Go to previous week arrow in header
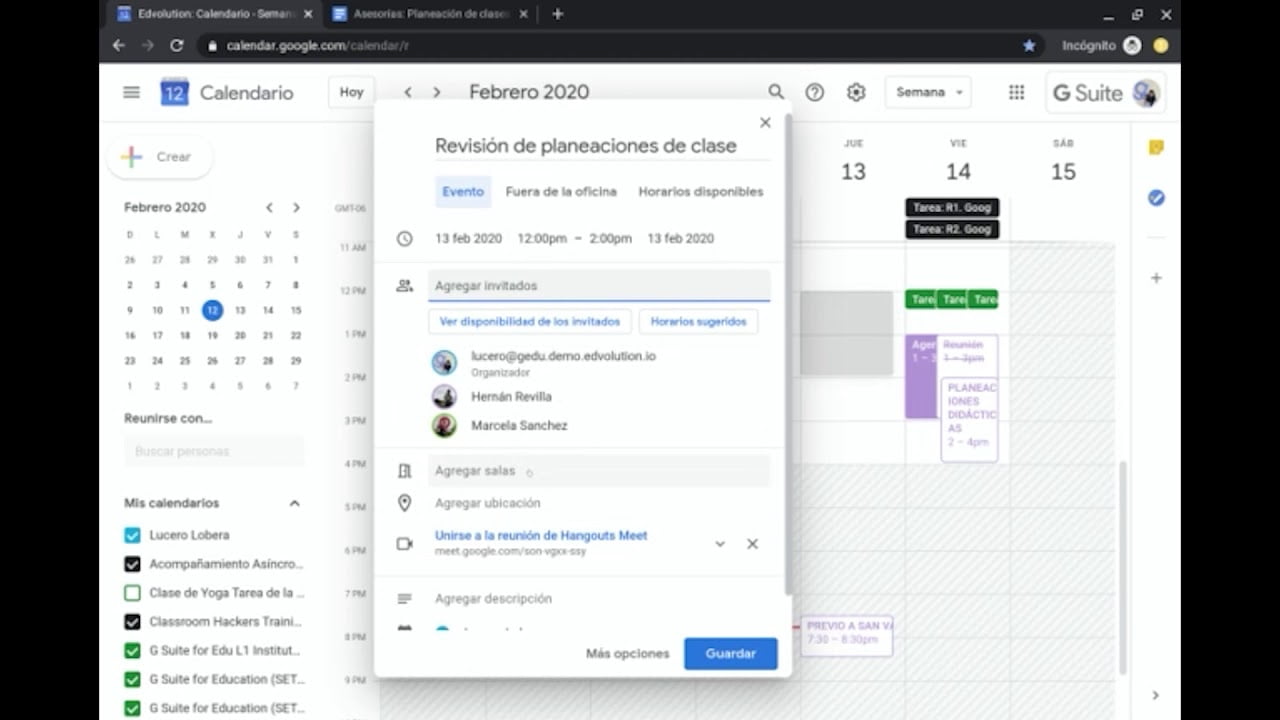Viewport: 1280px width, 720px height. coord(408,92)
